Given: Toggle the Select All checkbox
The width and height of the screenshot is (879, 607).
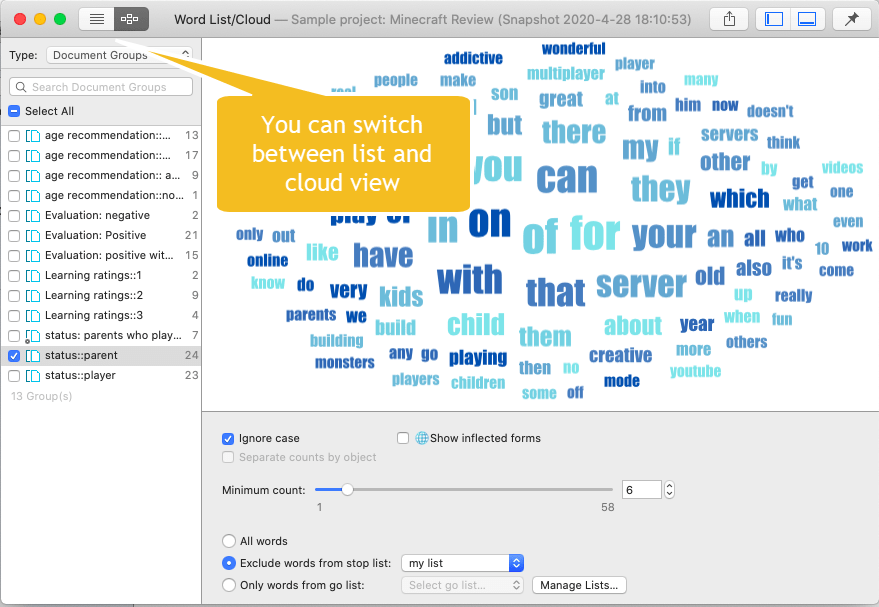Looking at the screenshot, I should (14, 111).
